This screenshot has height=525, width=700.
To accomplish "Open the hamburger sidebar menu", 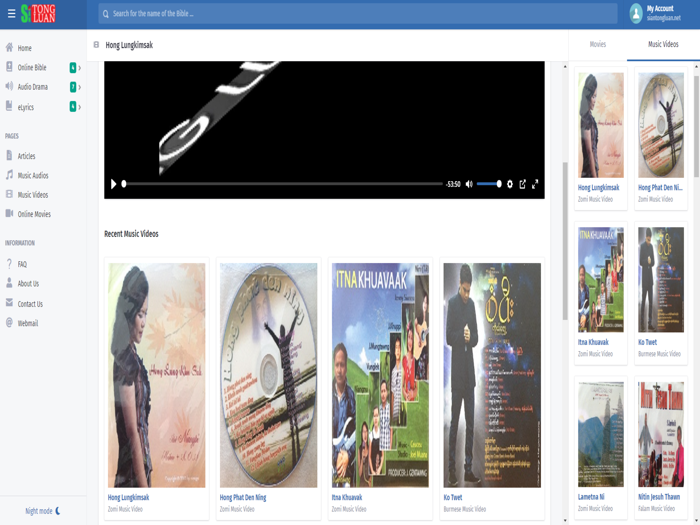I will pos(11,14).
